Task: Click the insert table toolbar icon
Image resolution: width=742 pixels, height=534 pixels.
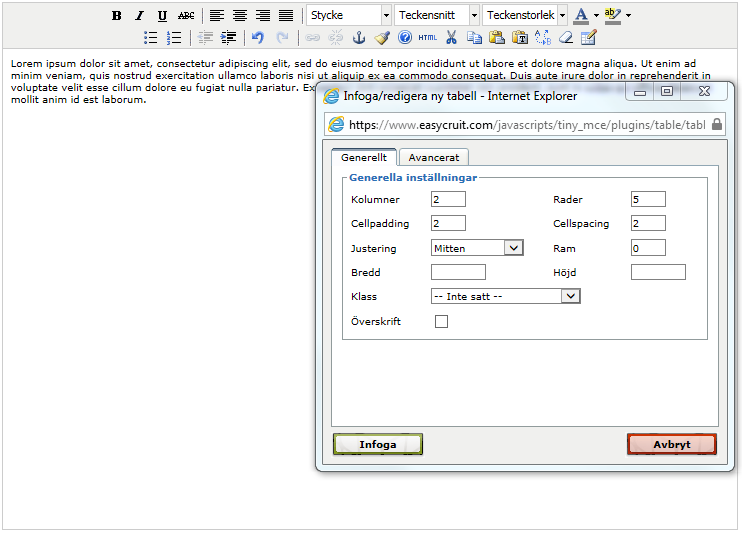Action: click(588, 37)
